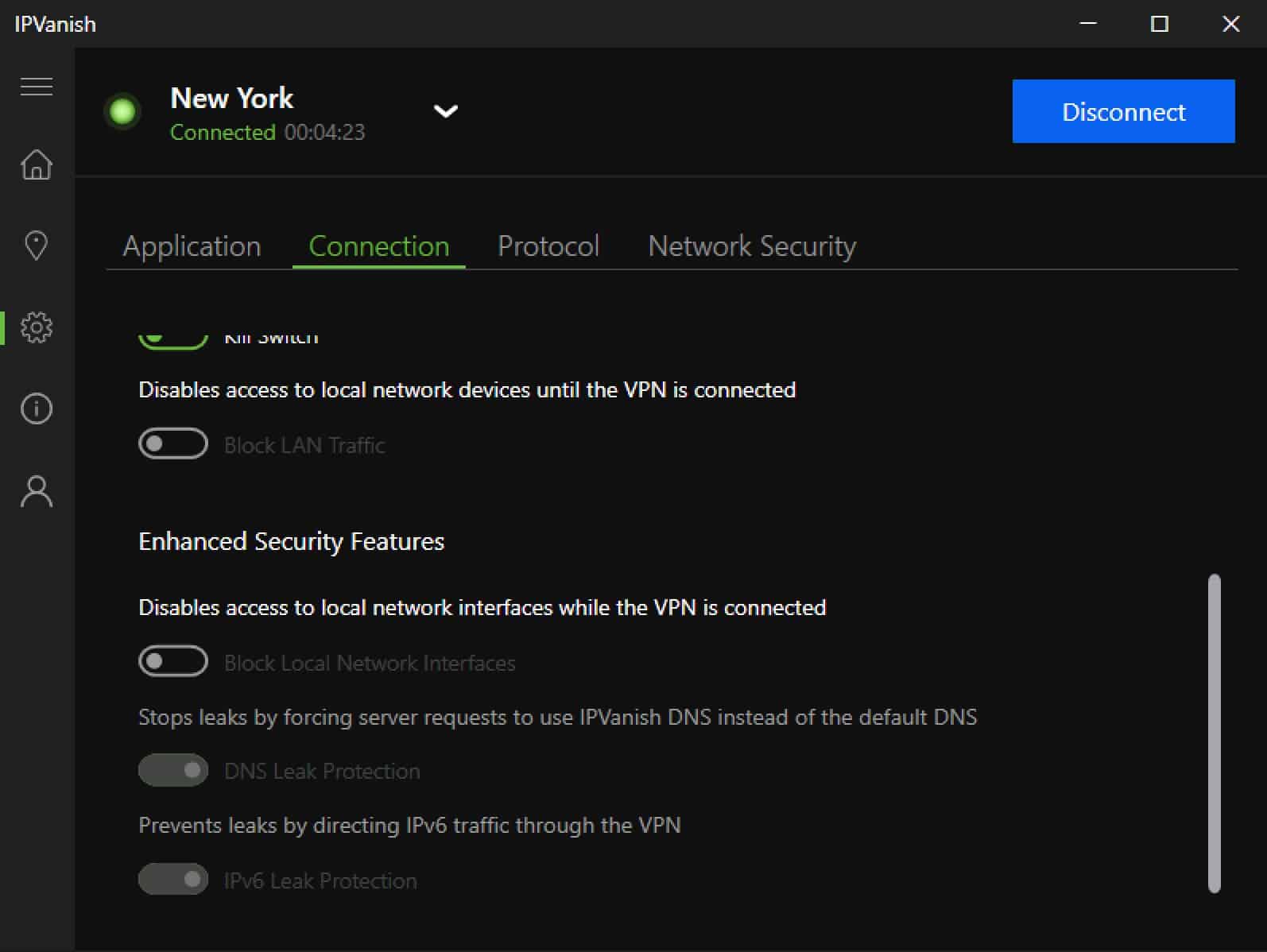
Task: Select the Connection tab
Action: (379, 246)
